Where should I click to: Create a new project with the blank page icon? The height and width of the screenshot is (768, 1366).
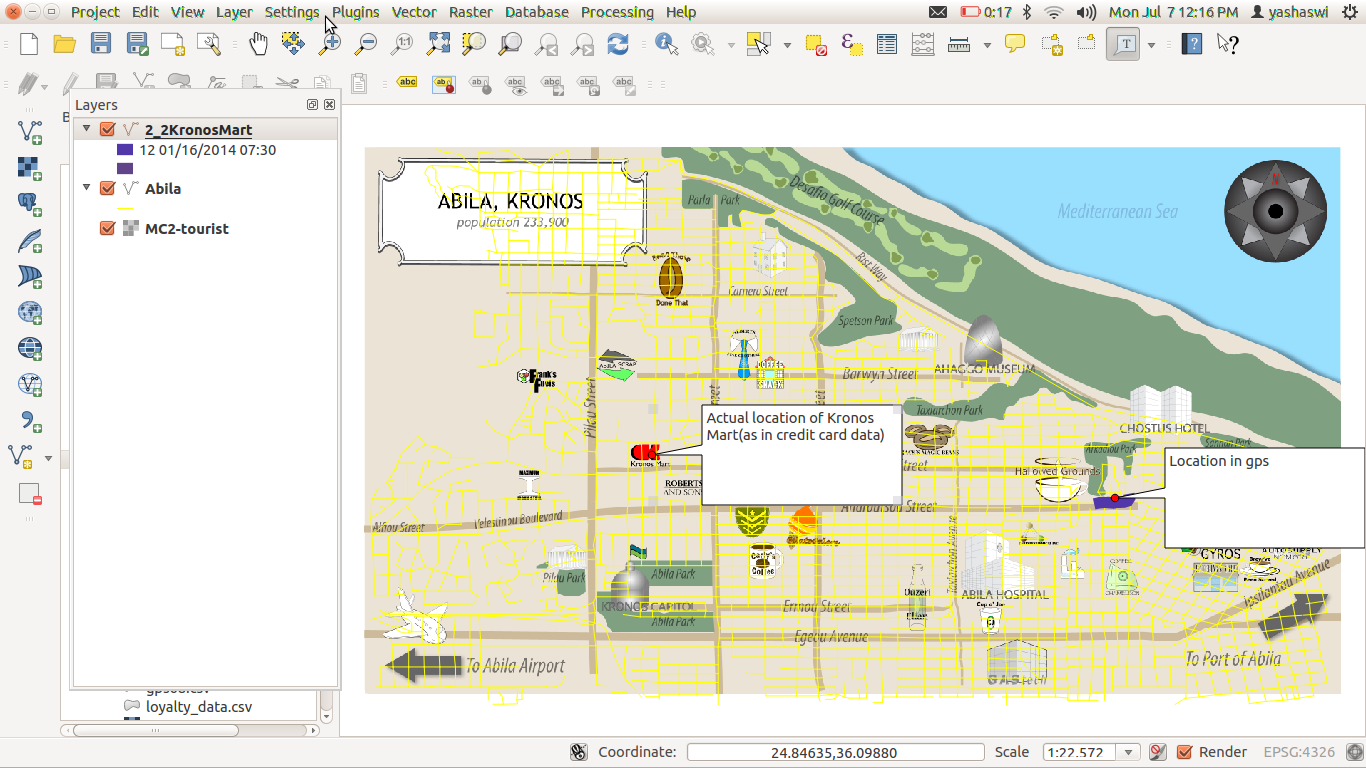tap(29, 44)
